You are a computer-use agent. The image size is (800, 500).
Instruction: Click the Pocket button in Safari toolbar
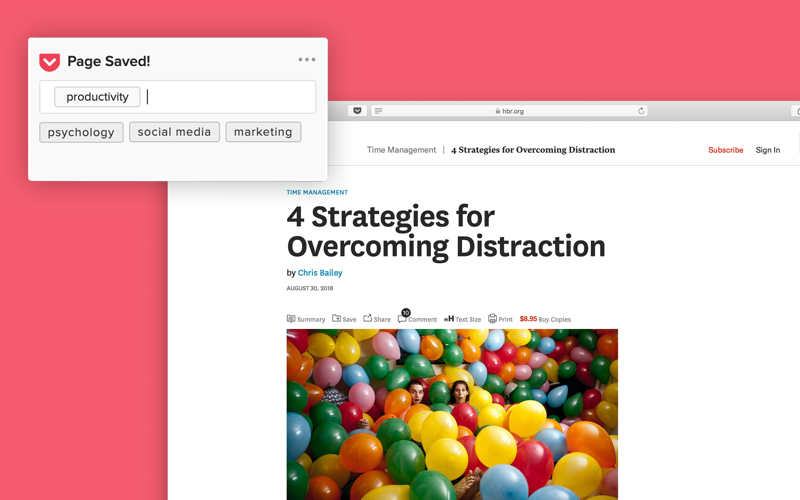pyautogui.click(x=357, y=111)
